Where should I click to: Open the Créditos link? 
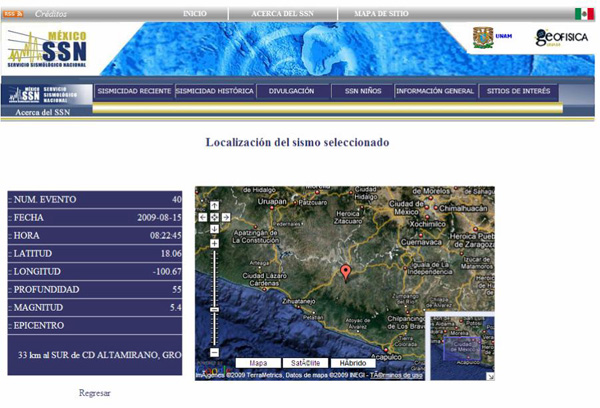pos(51,14)
